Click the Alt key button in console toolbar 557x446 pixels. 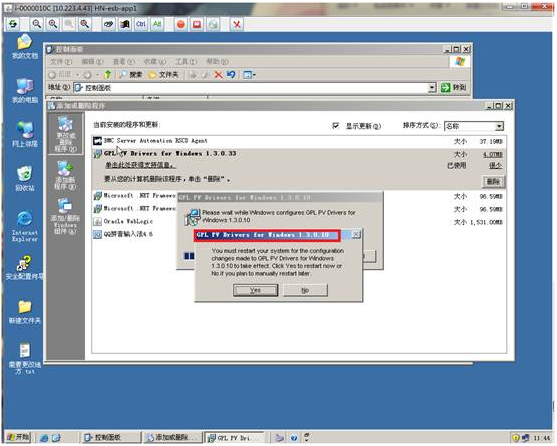click(x=157, y=24)
